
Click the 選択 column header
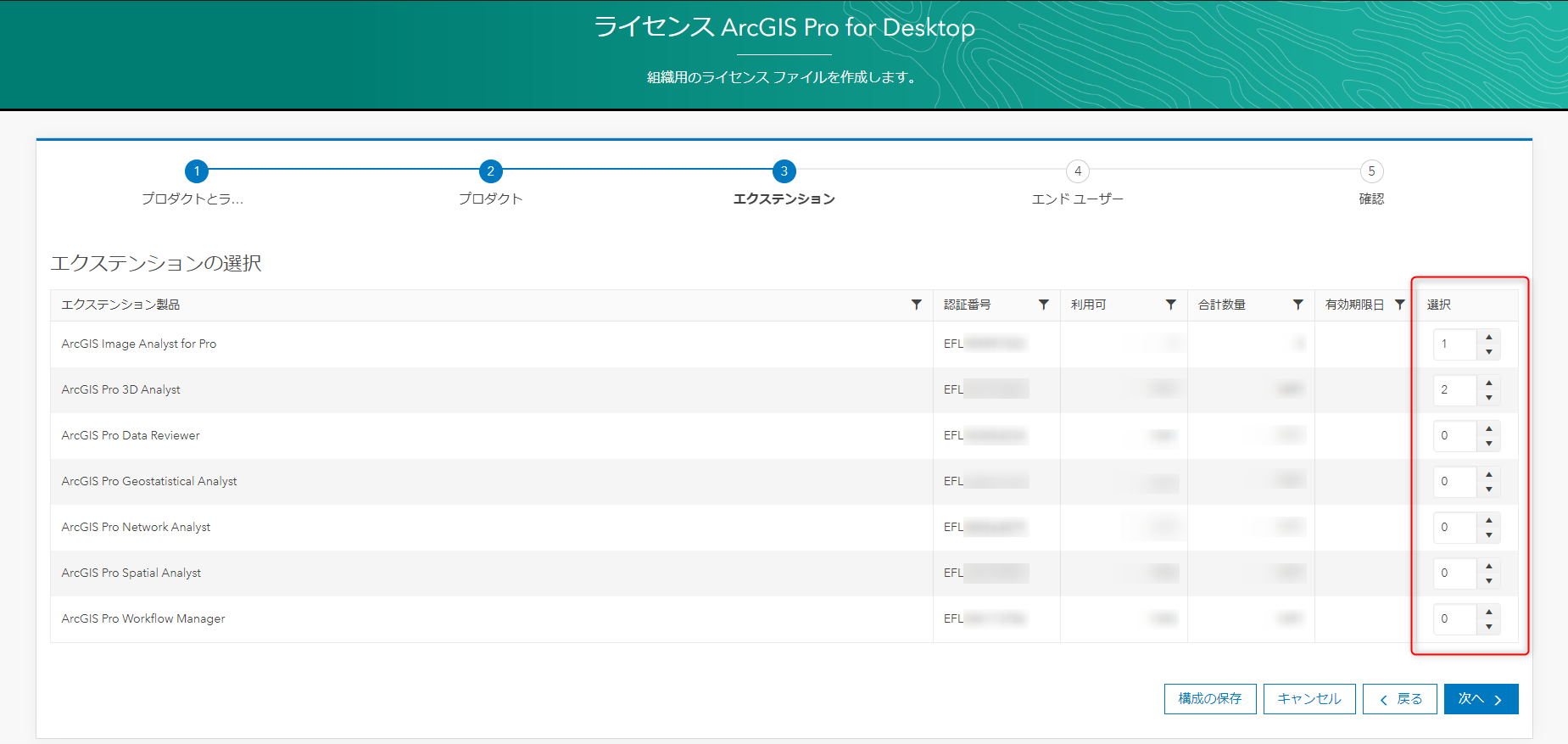click(x=1439, y=305)
